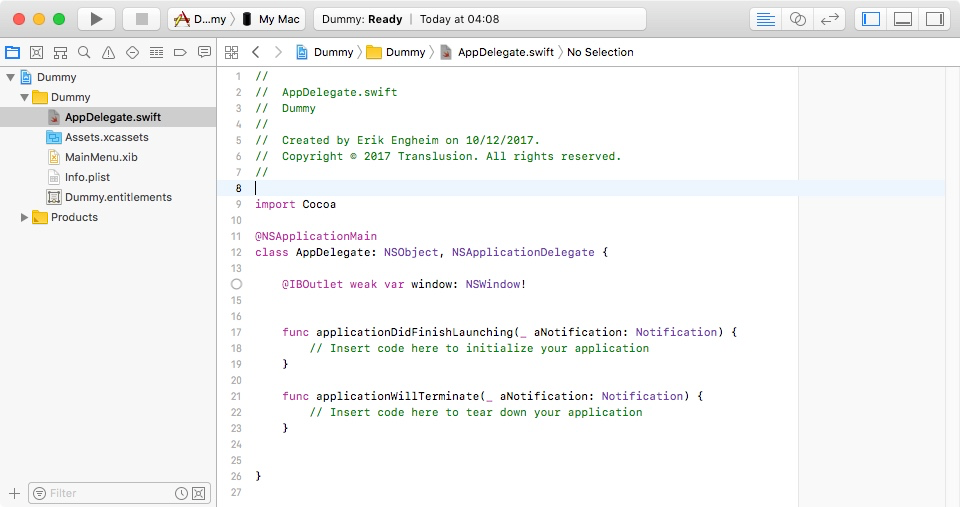This screenshot has height=507, width=960.
Task: Run the Dummy scheme with Play button
Action: point(96,19)
